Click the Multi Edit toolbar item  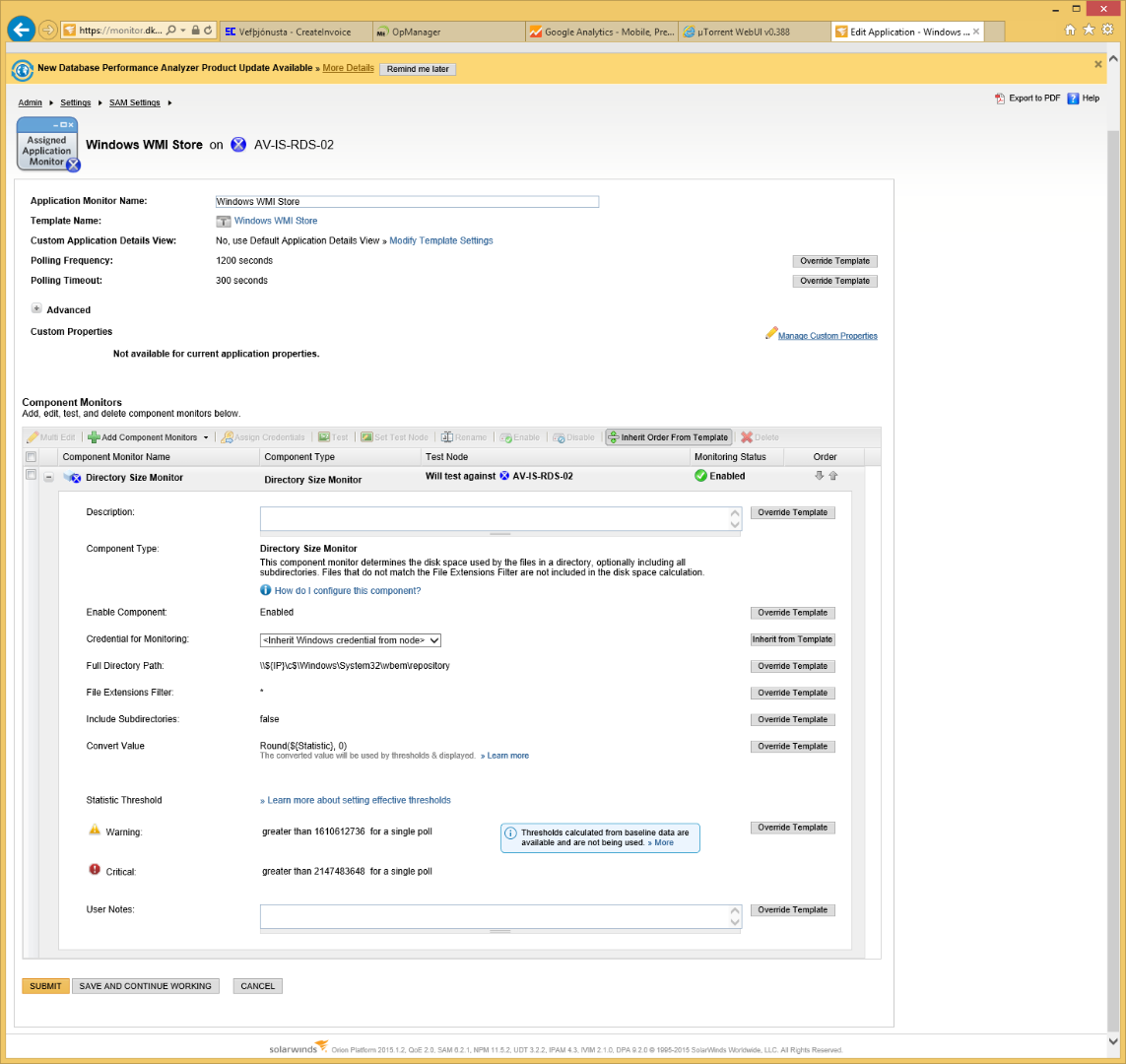(51, 437)
